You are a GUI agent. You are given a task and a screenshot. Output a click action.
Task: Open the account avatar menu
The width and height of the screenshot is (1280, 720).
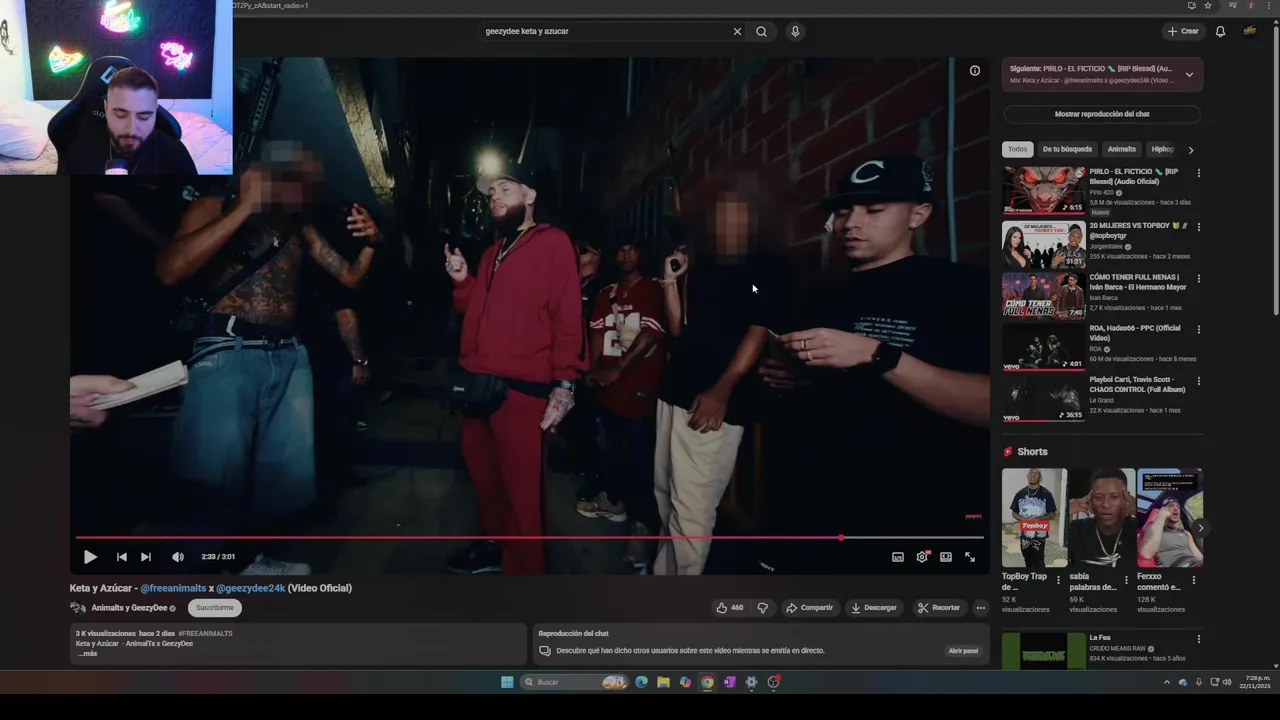1249,31
